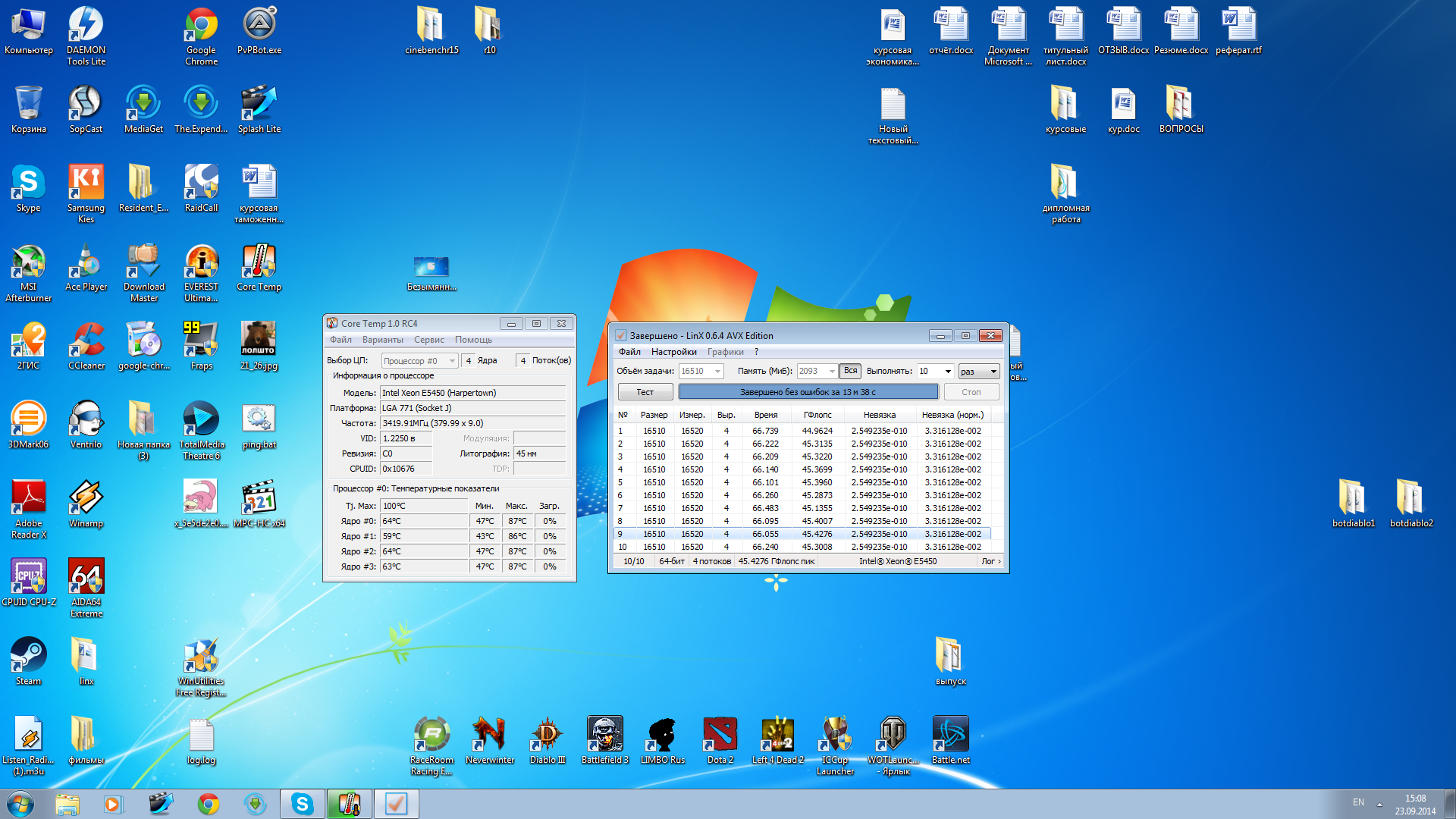Open Skype from the taskbar
Image resolution: width=1456 pixels, height=819 pixels.
click(x=302, y=804)
